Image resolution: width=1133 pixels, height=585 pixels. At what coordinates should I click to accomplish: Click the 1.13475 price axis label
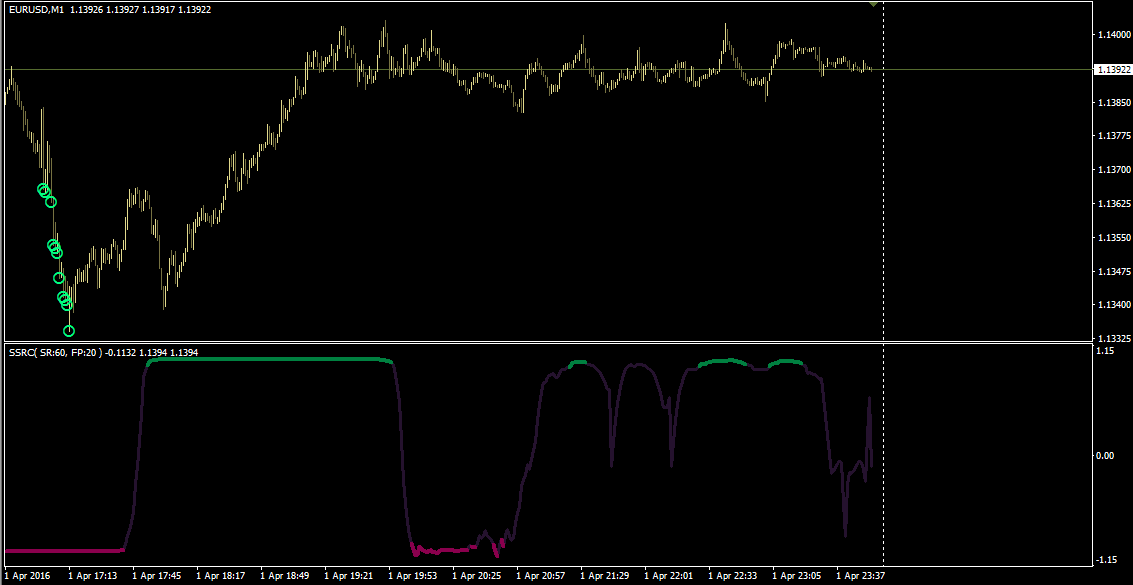(x=1113, y=272)
